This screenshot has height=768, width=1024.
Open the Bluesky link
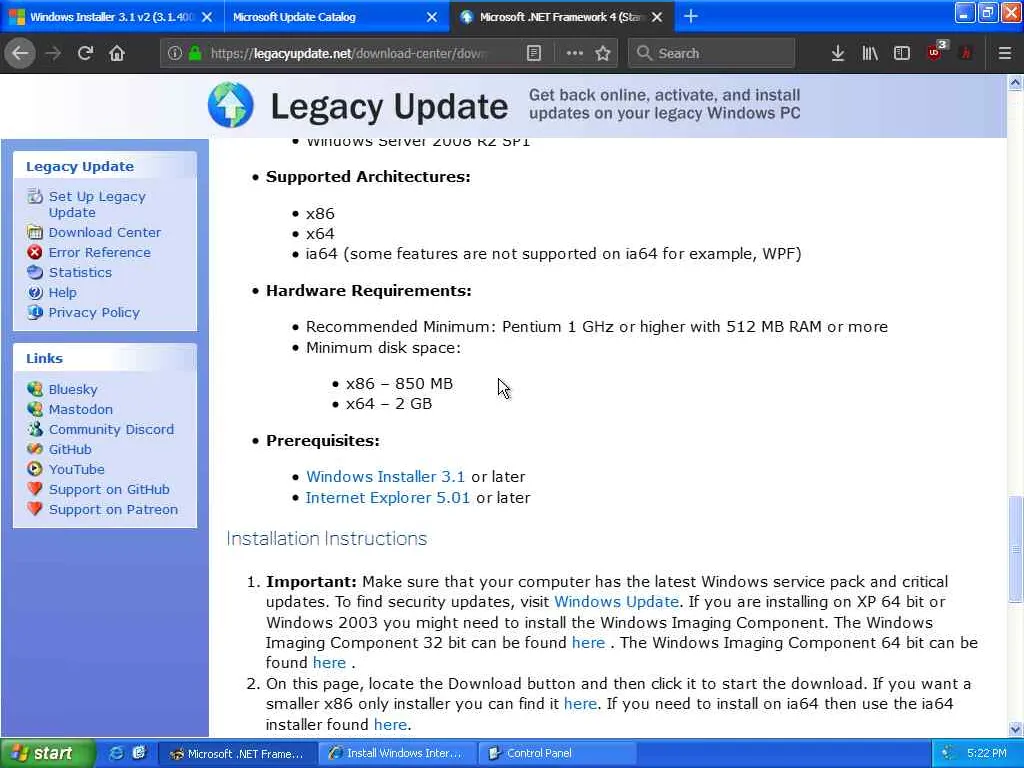pyautogui.click(x=72, y=389)
